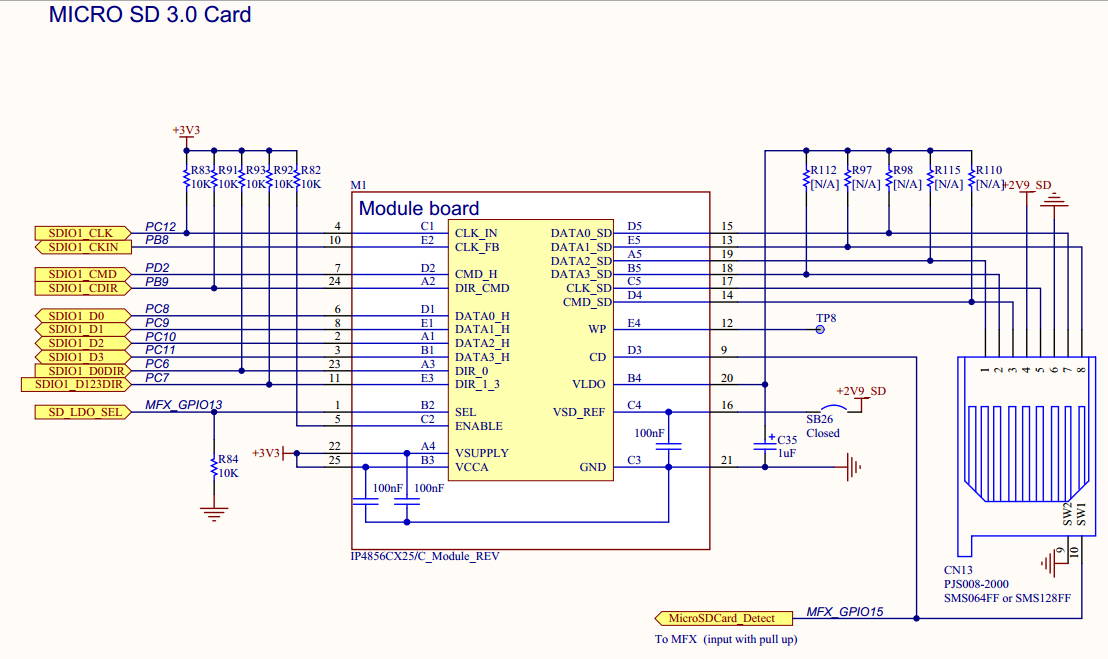
Task: Click the +3V3 power symbol above R83
Action: click(x=186, y=131)
